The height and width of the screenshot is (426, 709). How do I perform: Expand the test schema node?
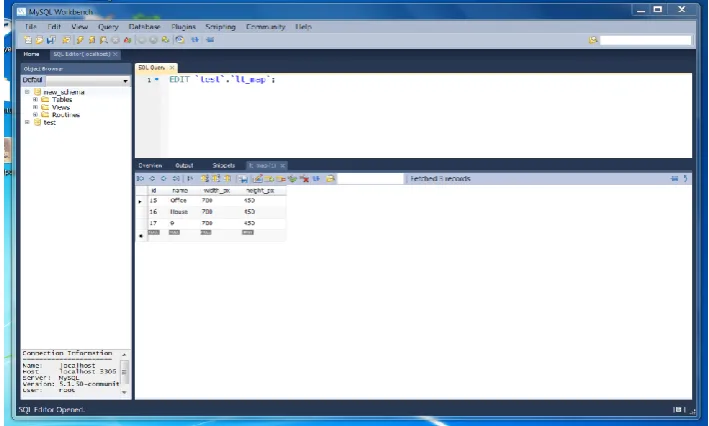tap(27, 123)
